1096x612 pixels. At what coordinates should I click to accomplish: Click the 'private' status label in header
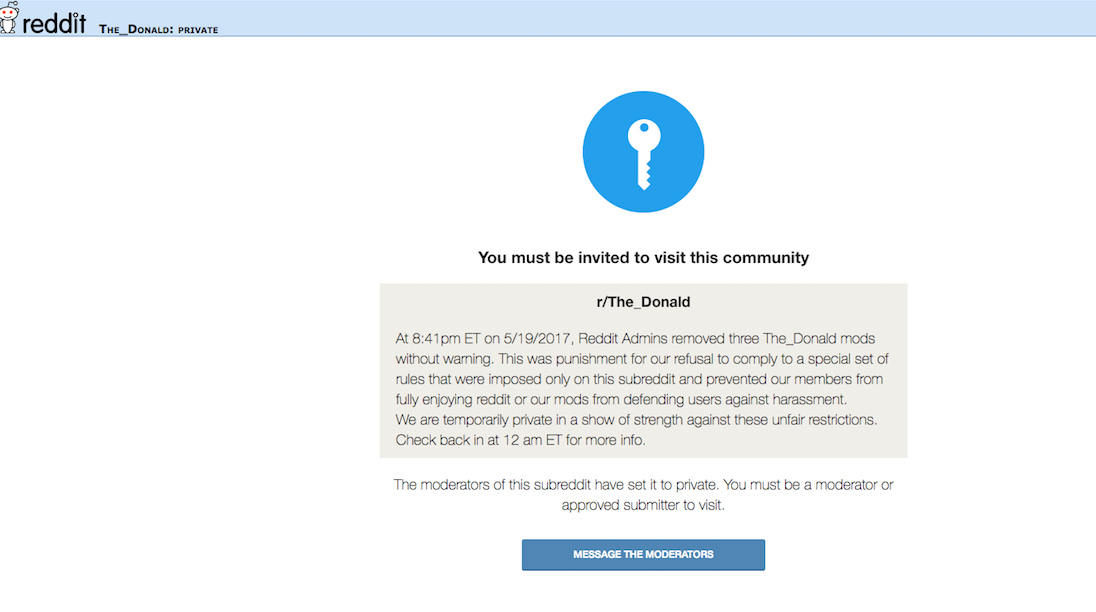pos(198,30)
